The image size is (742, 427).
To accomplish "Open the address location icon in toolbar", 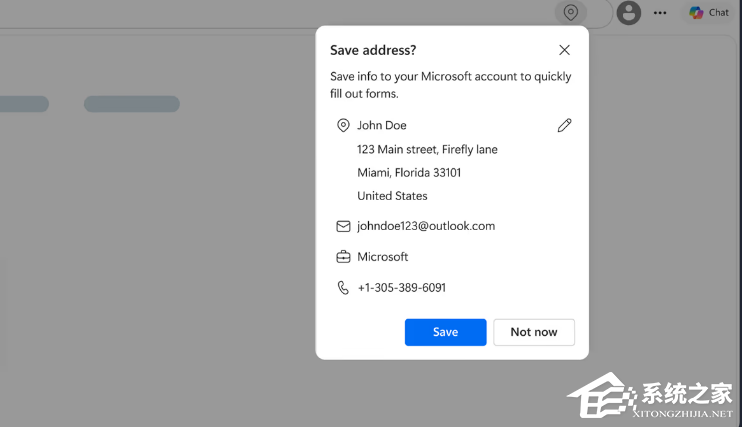I will pyautogui.click(x=571, y=12).
